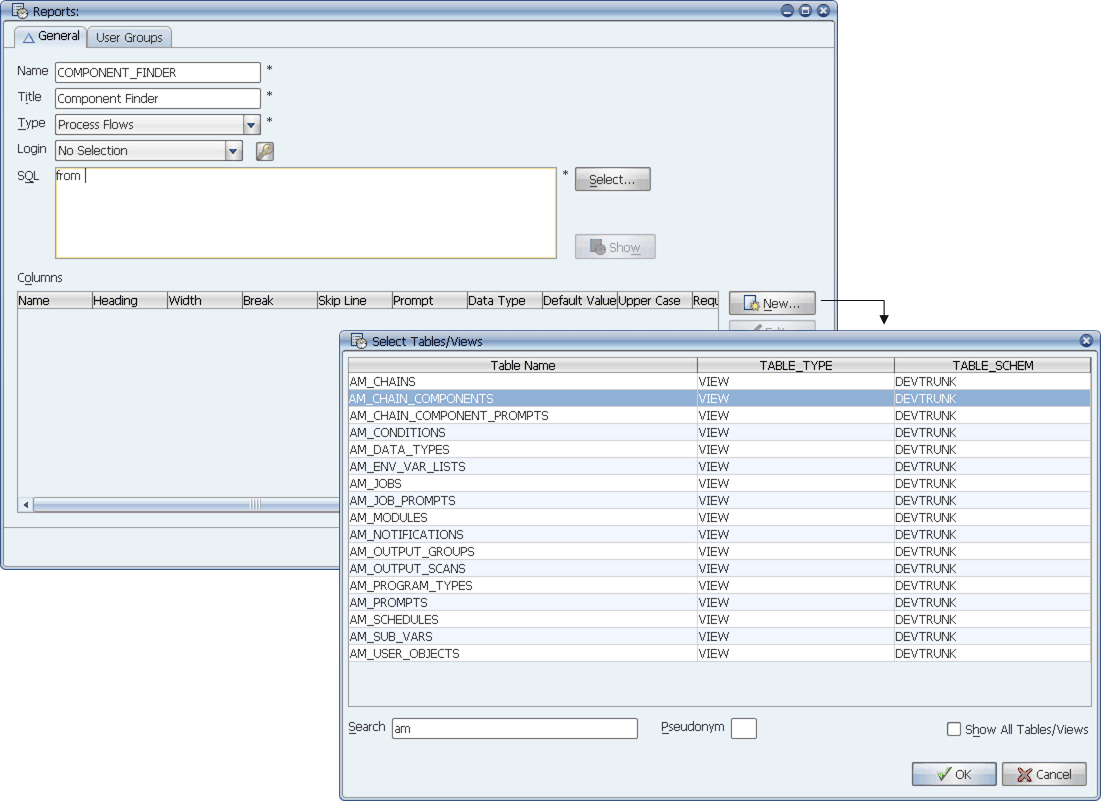Click the New... column button
The width and height of the screenshot is (1101, 801).
(772, 303)
